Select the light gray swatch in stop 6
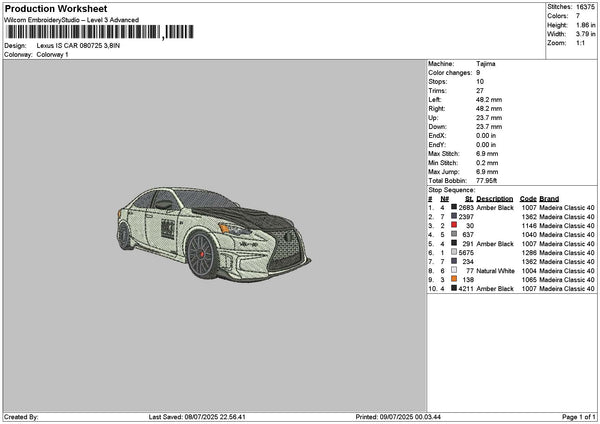 (x=456, y=252)
